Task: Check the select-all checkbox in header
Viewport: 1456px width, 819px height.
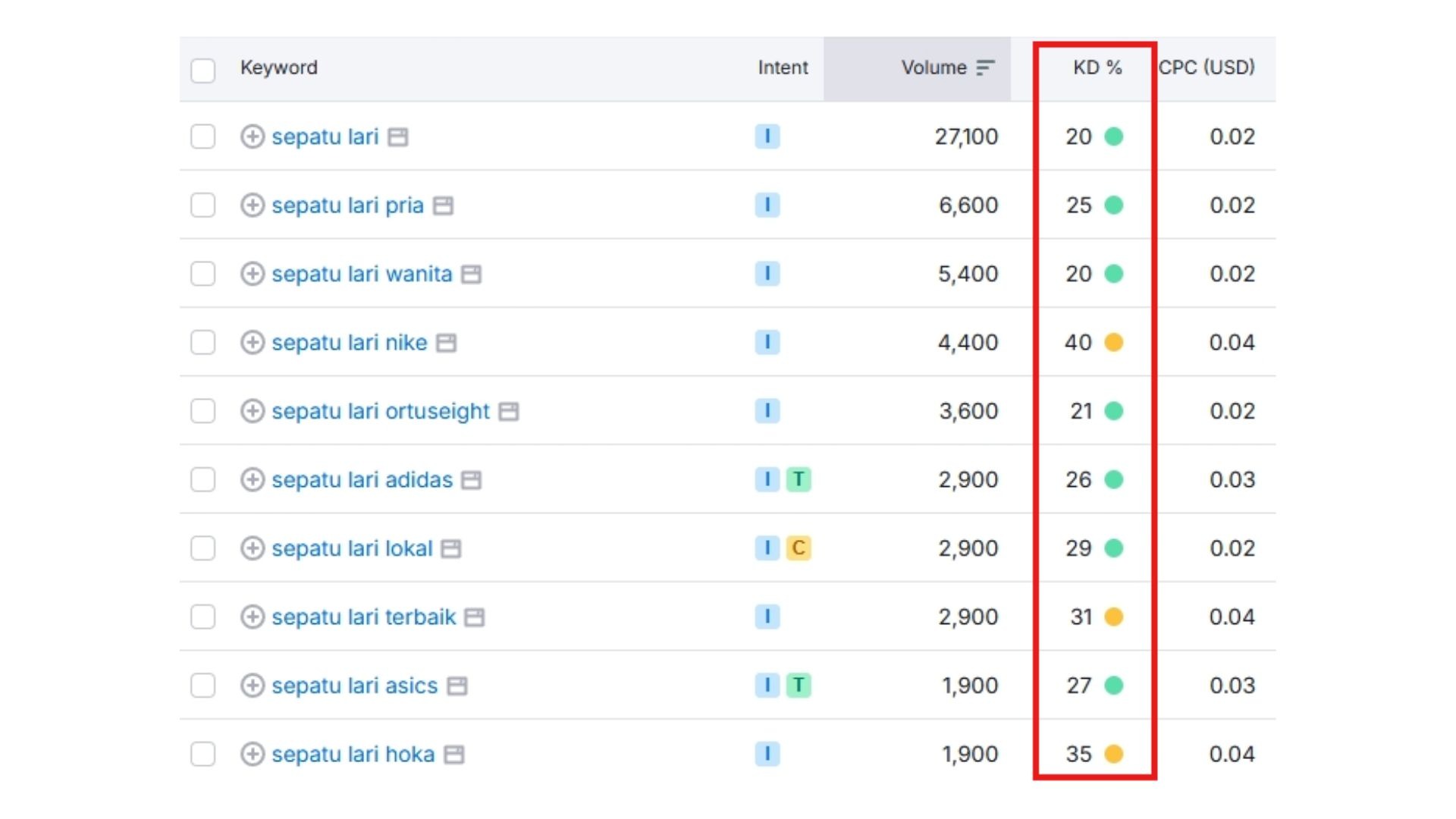Action: click(x=203, y=71)
